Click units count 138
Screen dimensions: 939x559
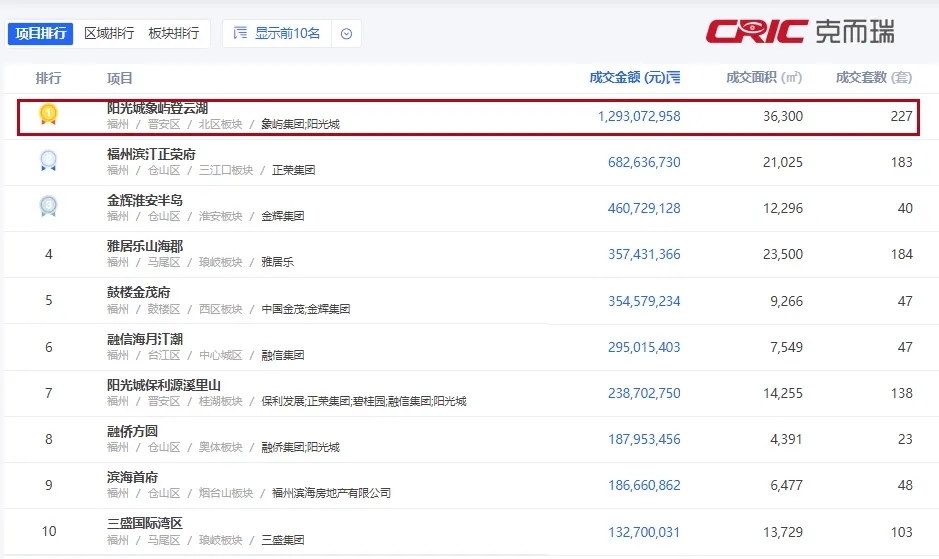[901, 394]
